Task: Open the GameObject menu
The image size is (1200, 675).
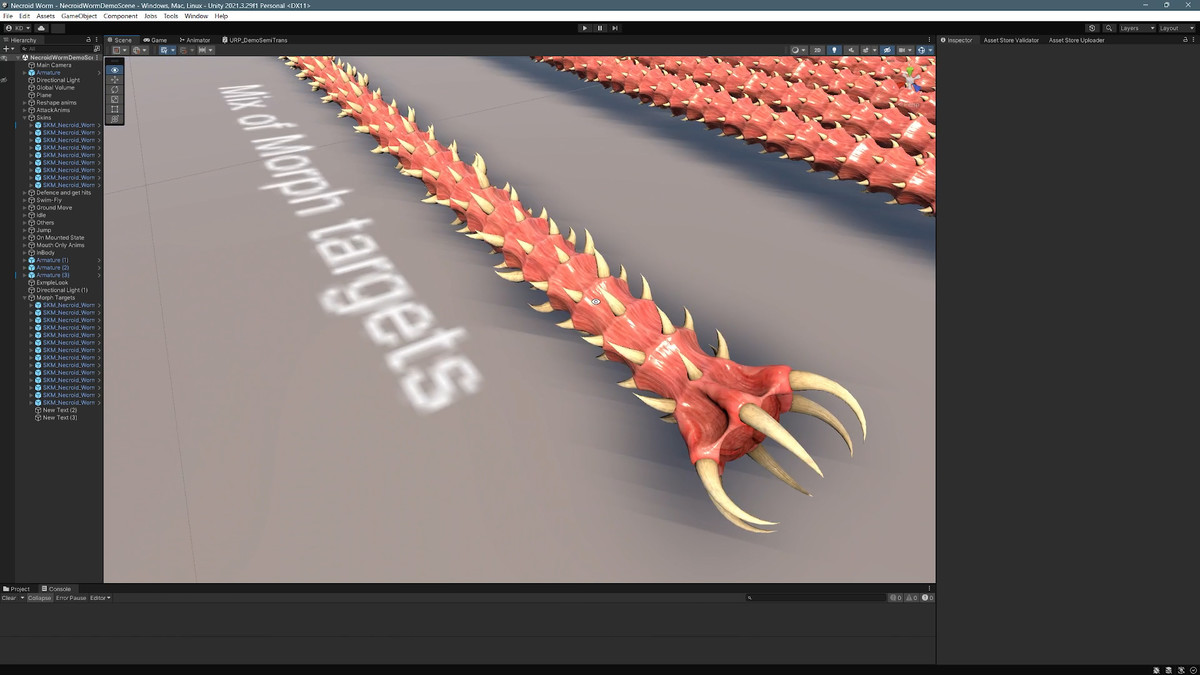Action: pyautogui.click(x=78, y=16)
